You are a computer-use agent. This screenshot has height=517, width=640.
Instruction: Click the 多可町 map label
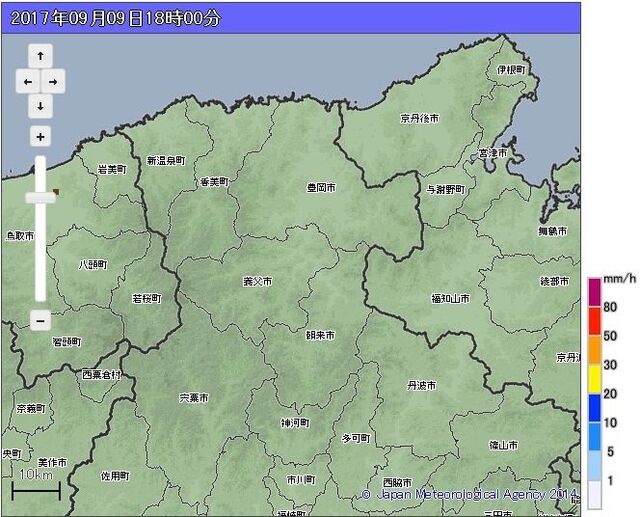point(356,438)
